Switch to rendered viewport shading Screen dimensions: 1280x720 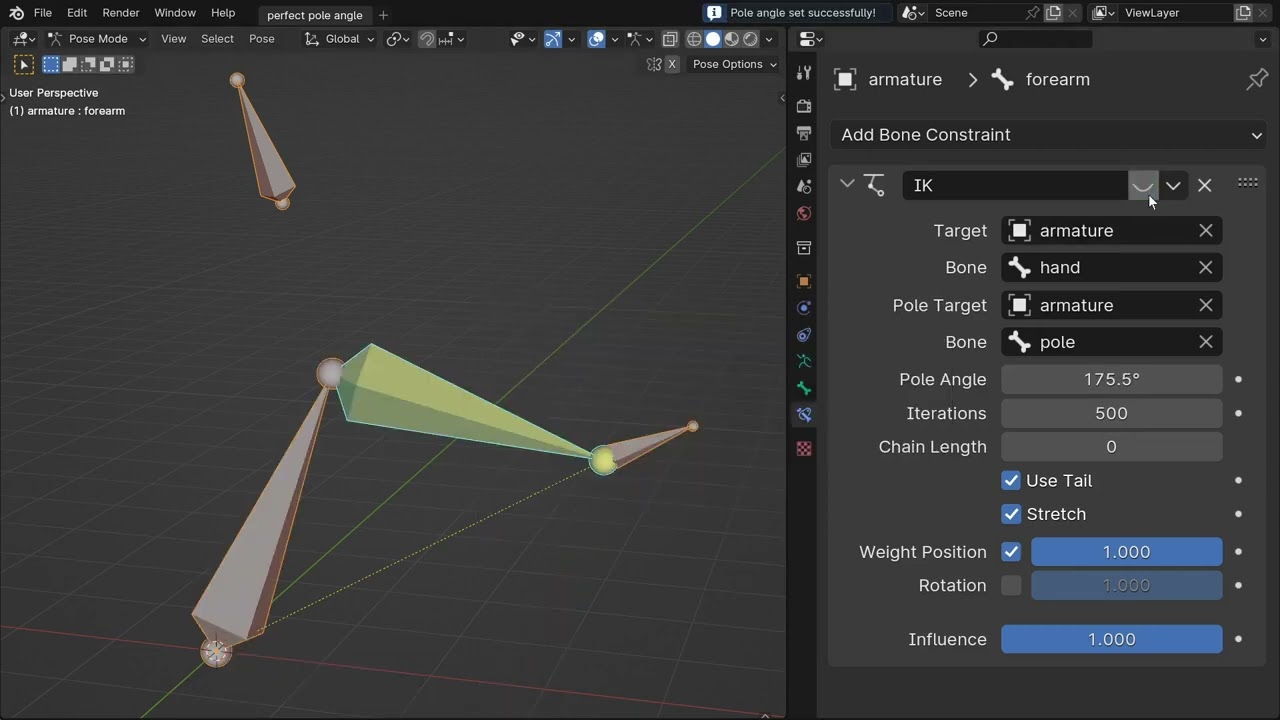click(x=750, y=39)
